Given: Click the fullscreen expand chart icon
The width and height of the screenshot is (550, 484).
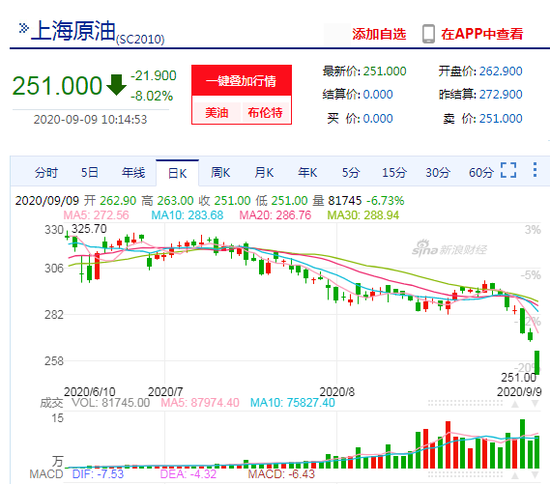Looking at the screenshot, I should (508, 170).
